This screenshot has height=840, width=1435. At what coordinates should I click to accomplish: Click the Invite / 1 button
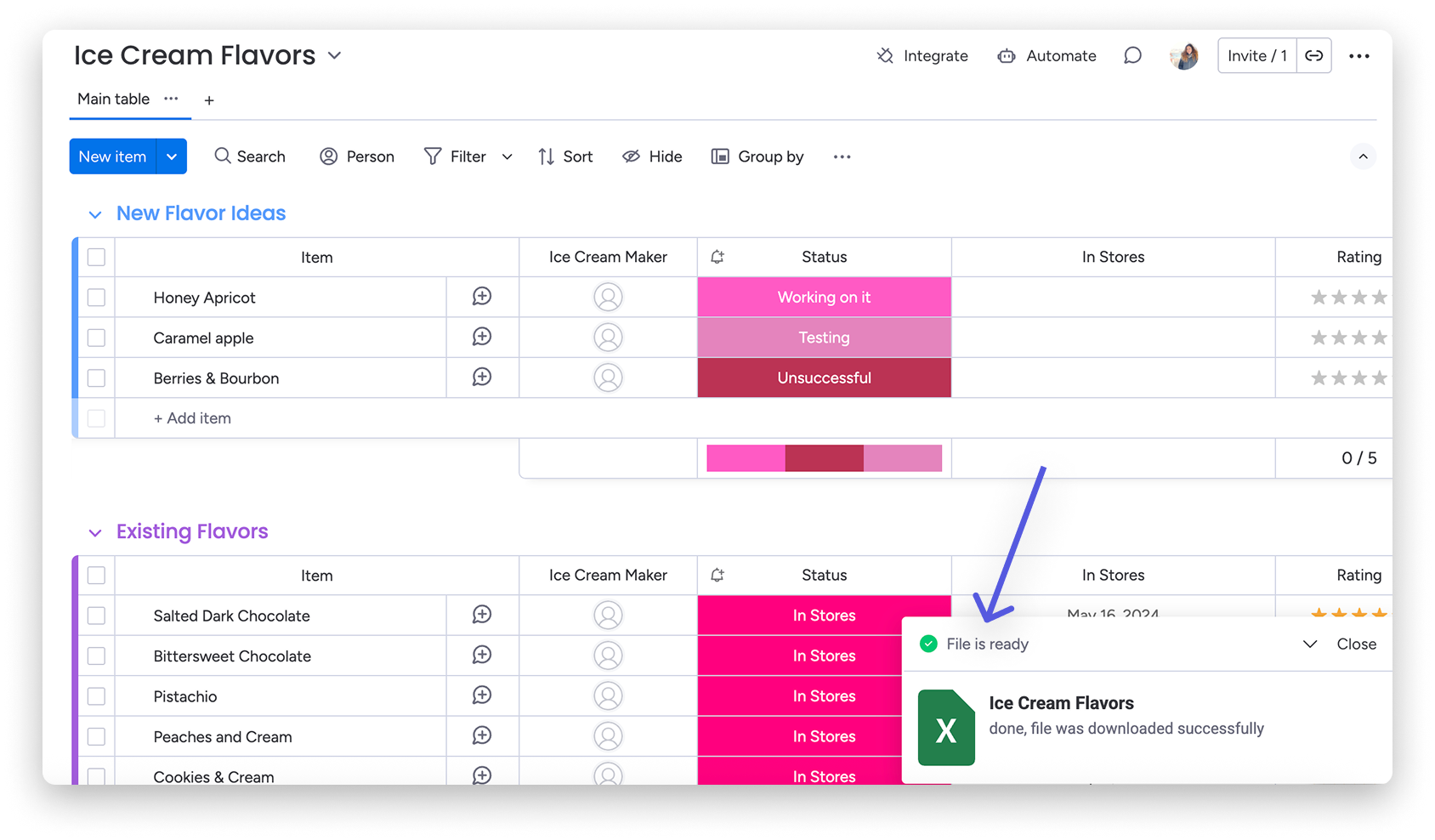coord(1257,56)
